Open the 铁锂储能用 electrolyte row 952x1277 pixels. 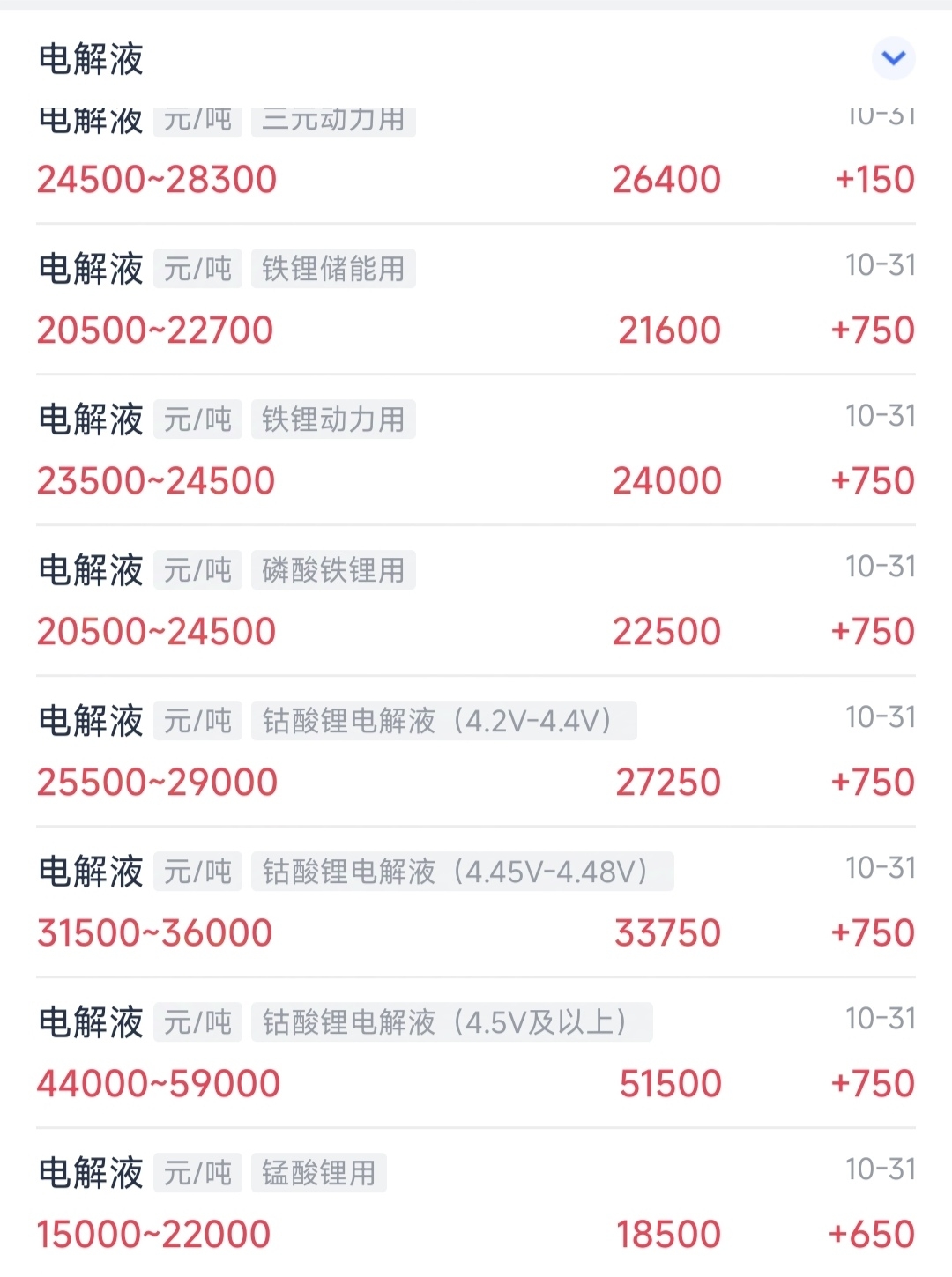click(476, 300)
